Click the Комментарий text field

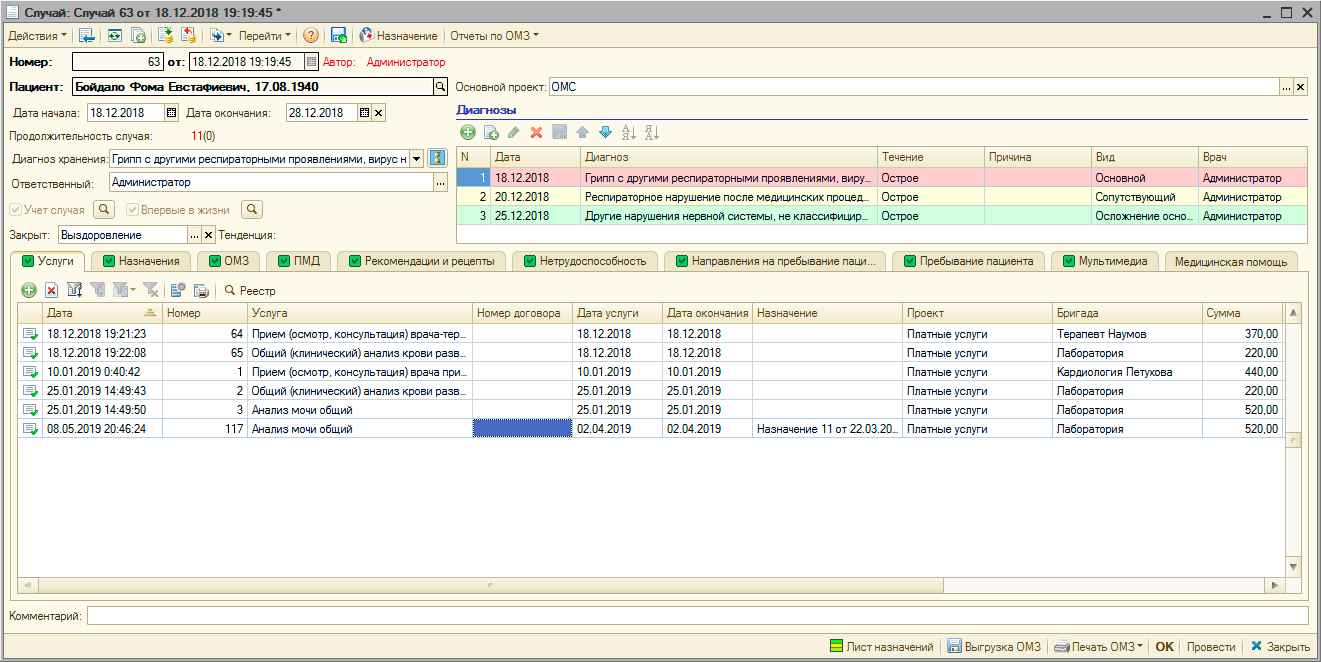pos(696,616)
